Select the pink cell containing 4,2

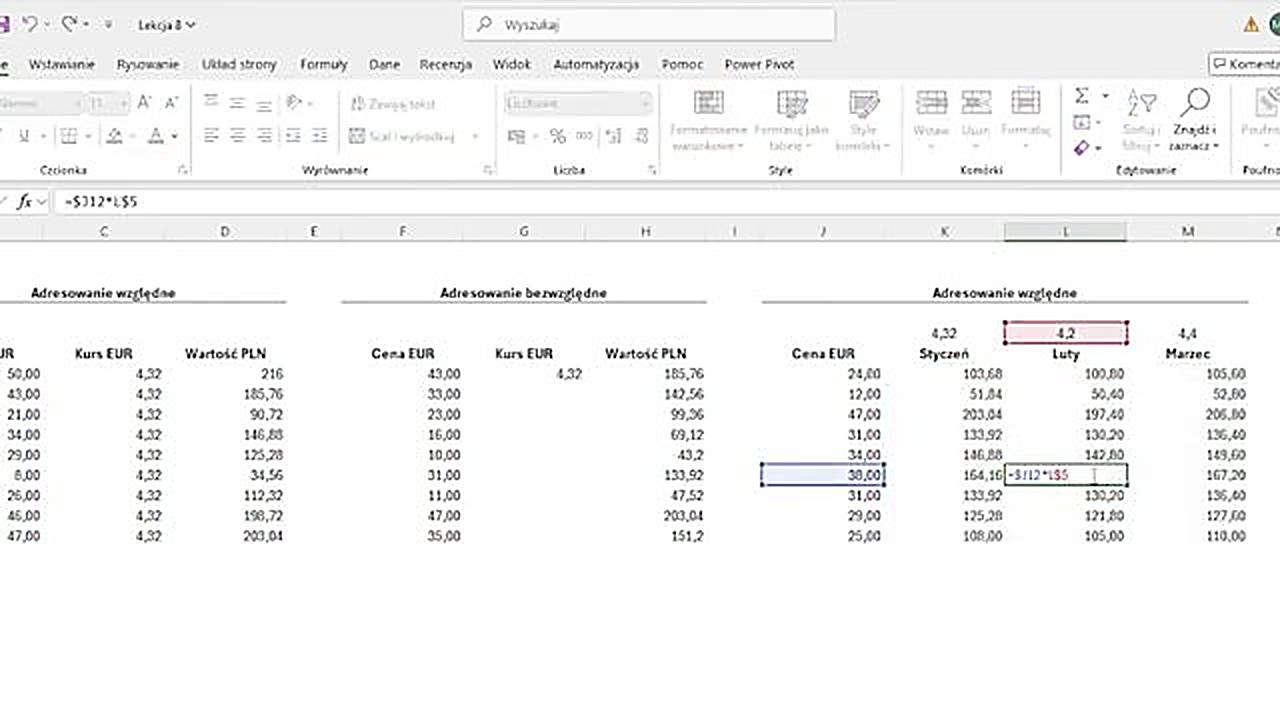coord(1065,333)
